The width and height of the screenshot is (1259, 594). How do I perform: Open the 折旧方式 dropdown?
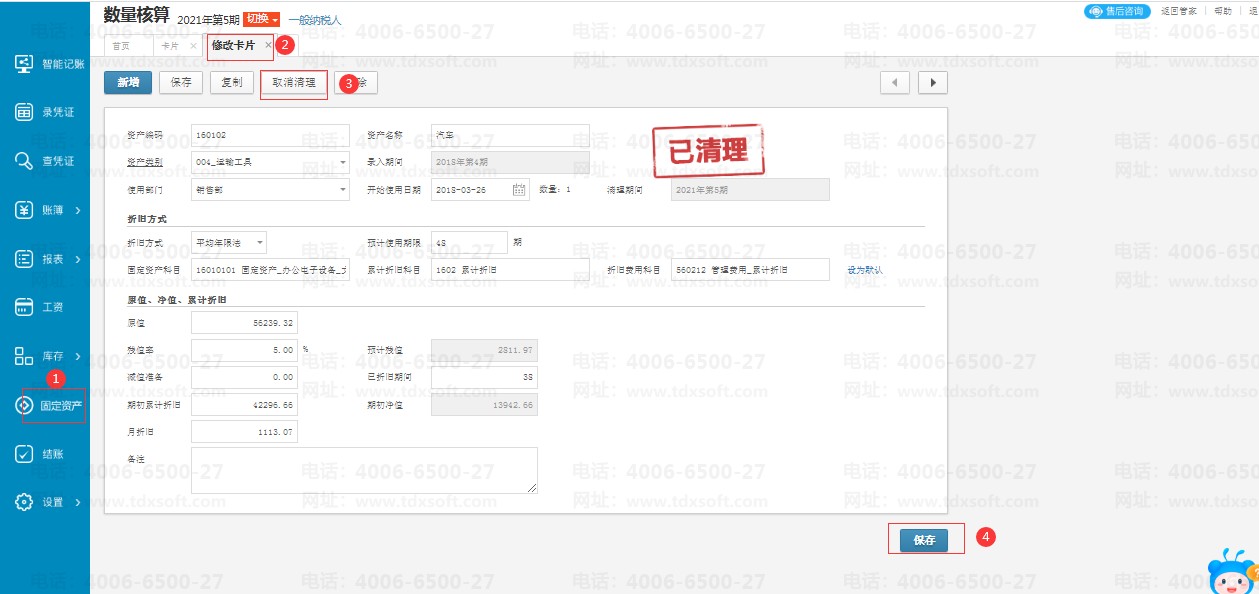coord(260,242)
